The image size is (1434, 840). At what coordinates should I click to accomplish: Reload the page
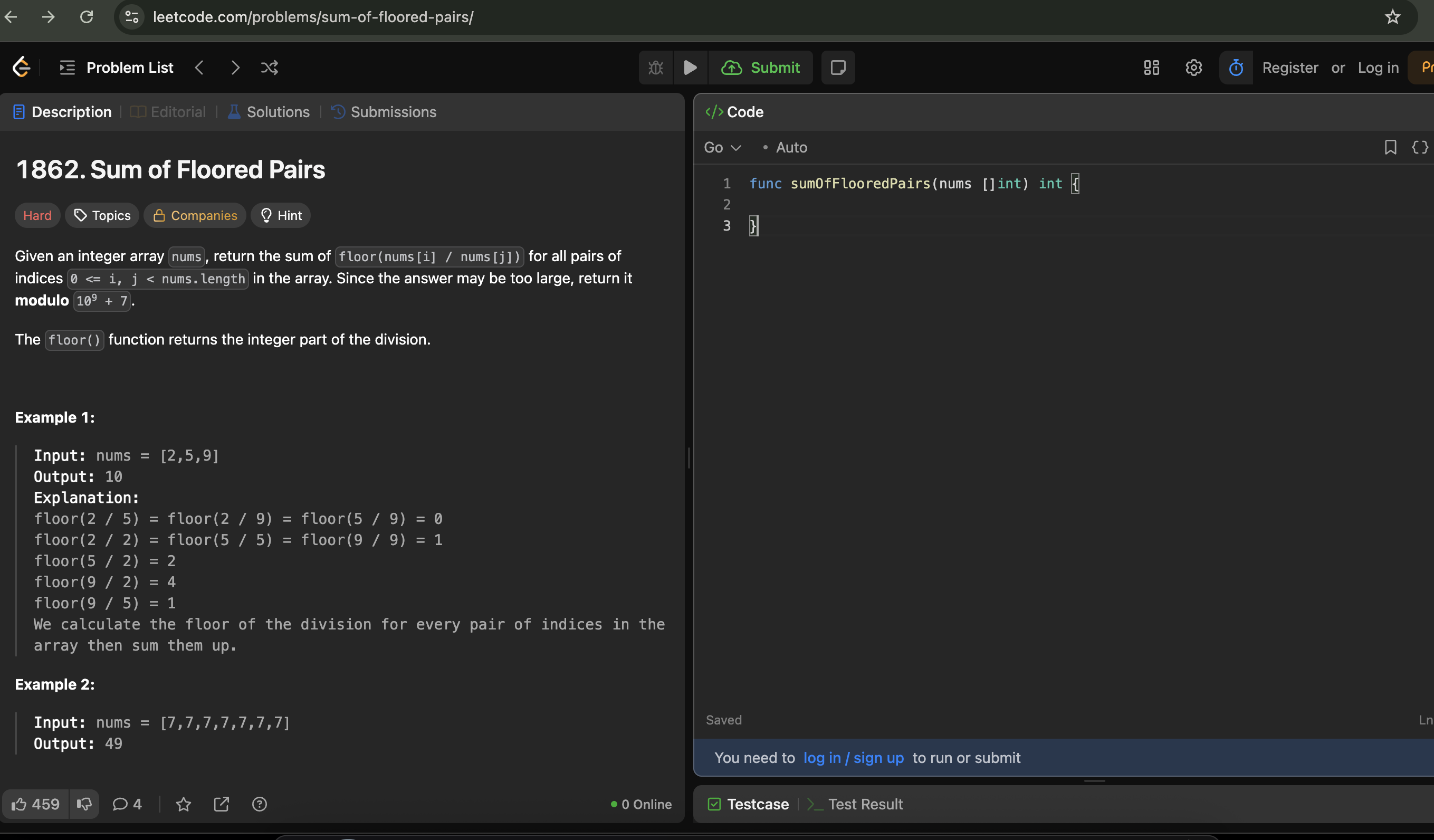(87, 17)
